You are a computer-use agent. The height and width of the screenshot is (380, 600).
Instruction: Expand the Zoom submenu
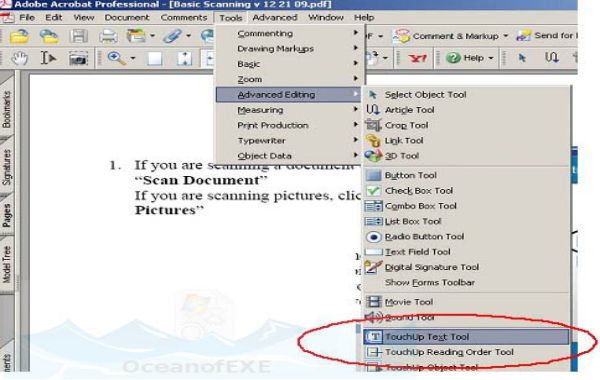click(289, 79)
